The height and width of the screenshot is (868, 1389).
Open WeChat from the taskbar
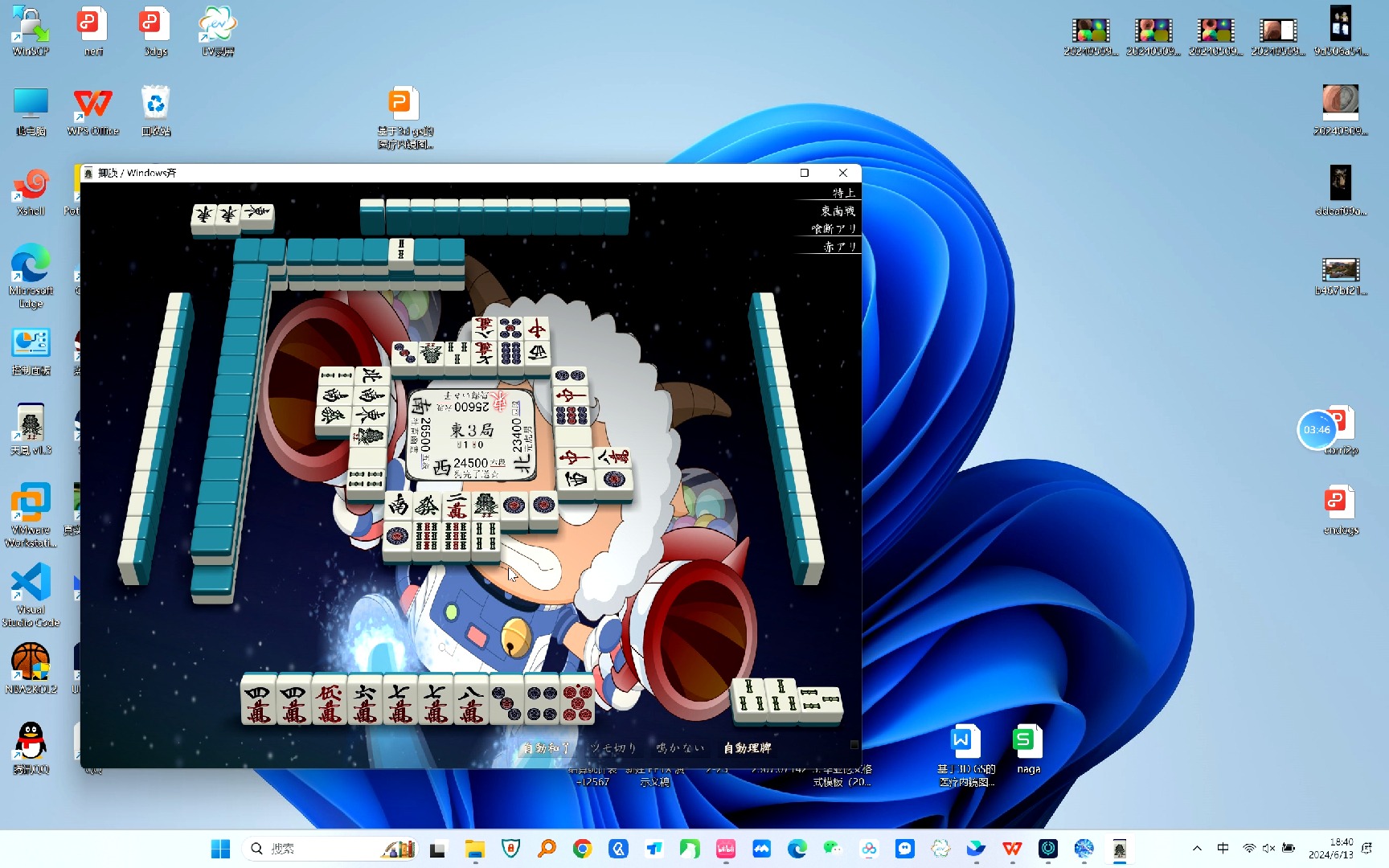(833, 849)
